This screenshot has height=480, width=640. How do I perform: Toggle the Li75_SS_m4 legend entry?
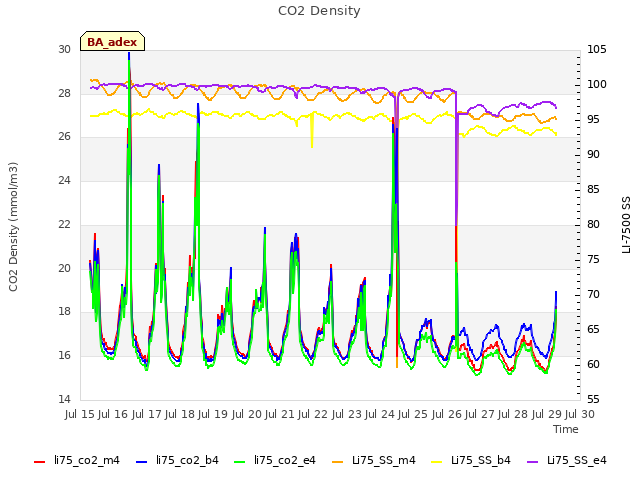point(373,460)
